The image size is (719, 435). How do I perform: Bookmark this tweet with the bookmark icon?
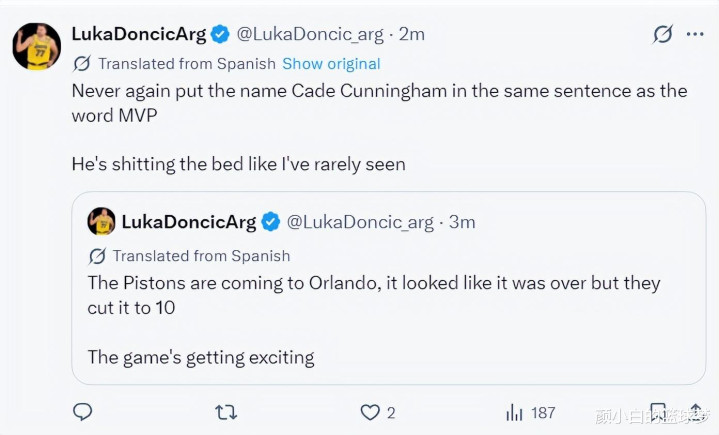pos(658,412)
